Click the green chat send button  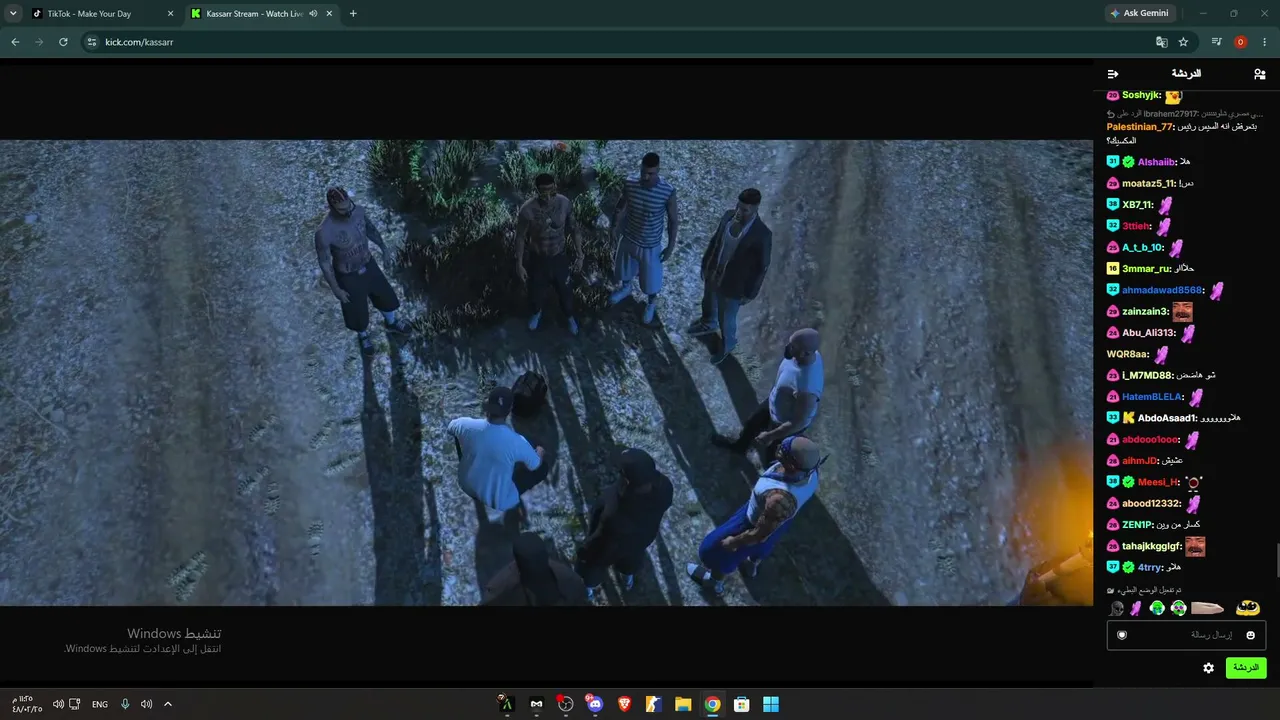tap(1246, 668)
